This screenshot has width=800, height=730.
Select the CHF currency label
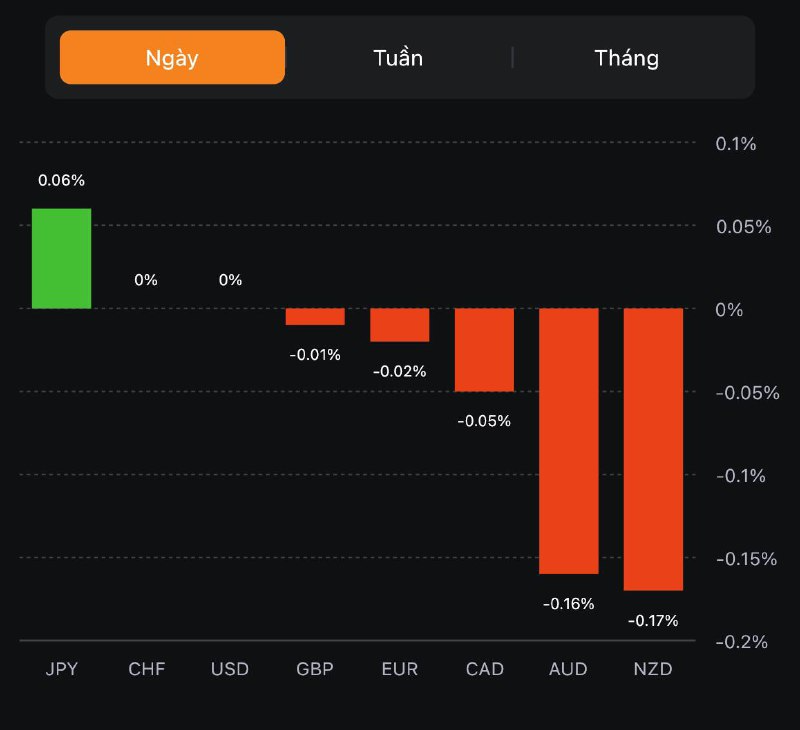tap(146, 669)
